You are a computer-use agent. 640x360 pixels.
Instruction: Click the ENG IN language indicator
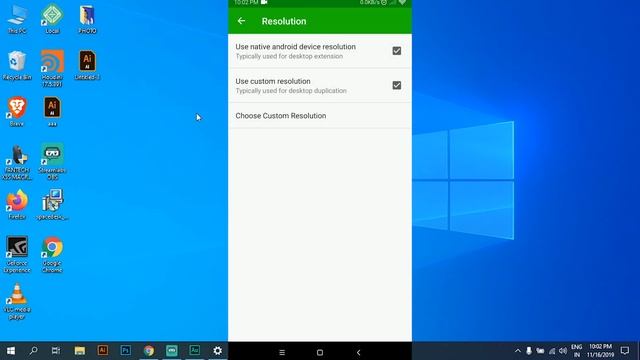(x=576, y=351)
